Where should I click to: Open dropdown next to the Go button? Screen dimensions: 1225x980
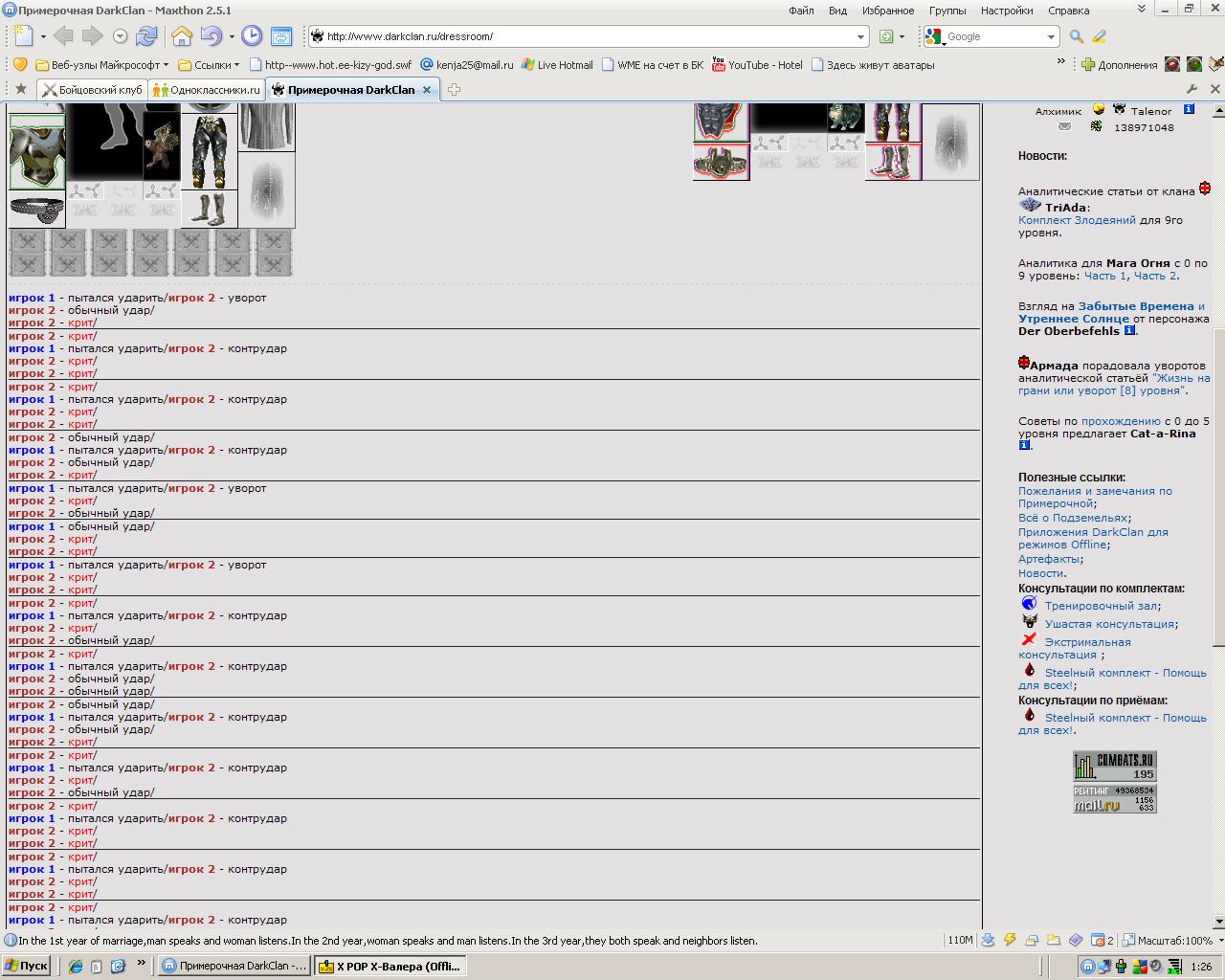902,36
